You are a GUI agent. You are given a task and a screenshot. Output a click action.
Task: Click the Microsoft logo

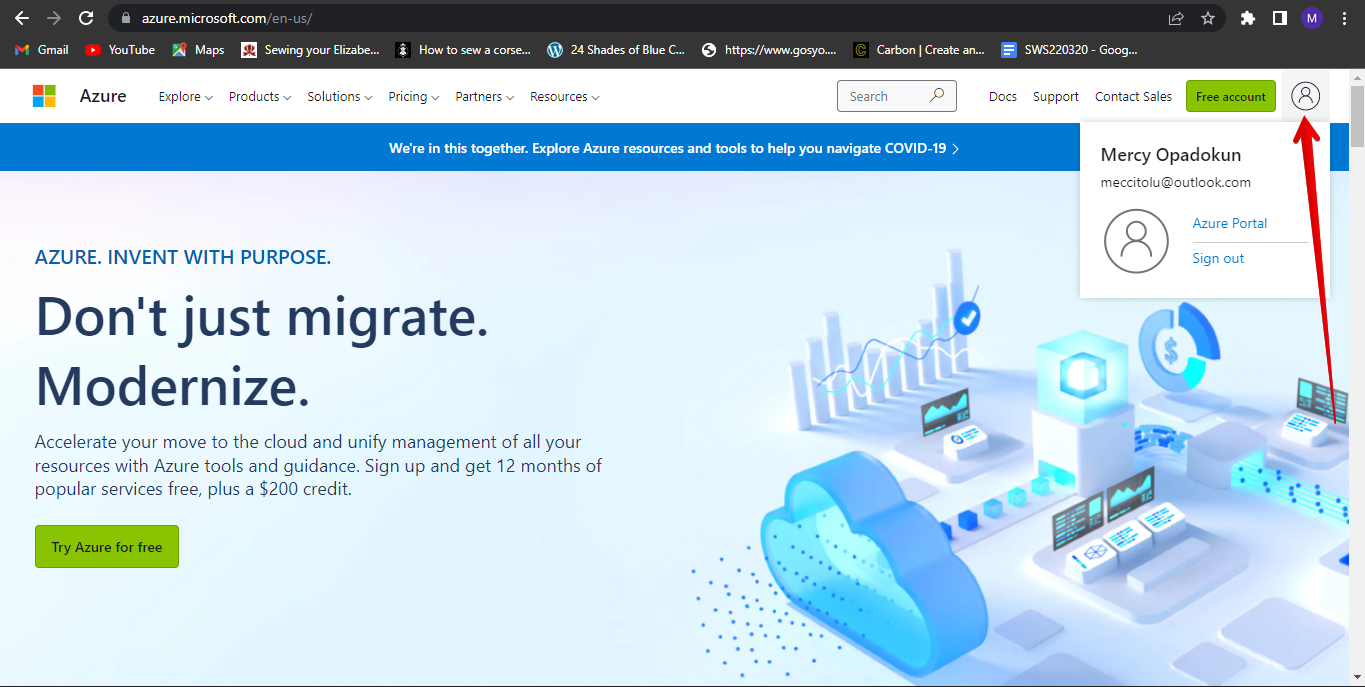(x=44, y=96)
